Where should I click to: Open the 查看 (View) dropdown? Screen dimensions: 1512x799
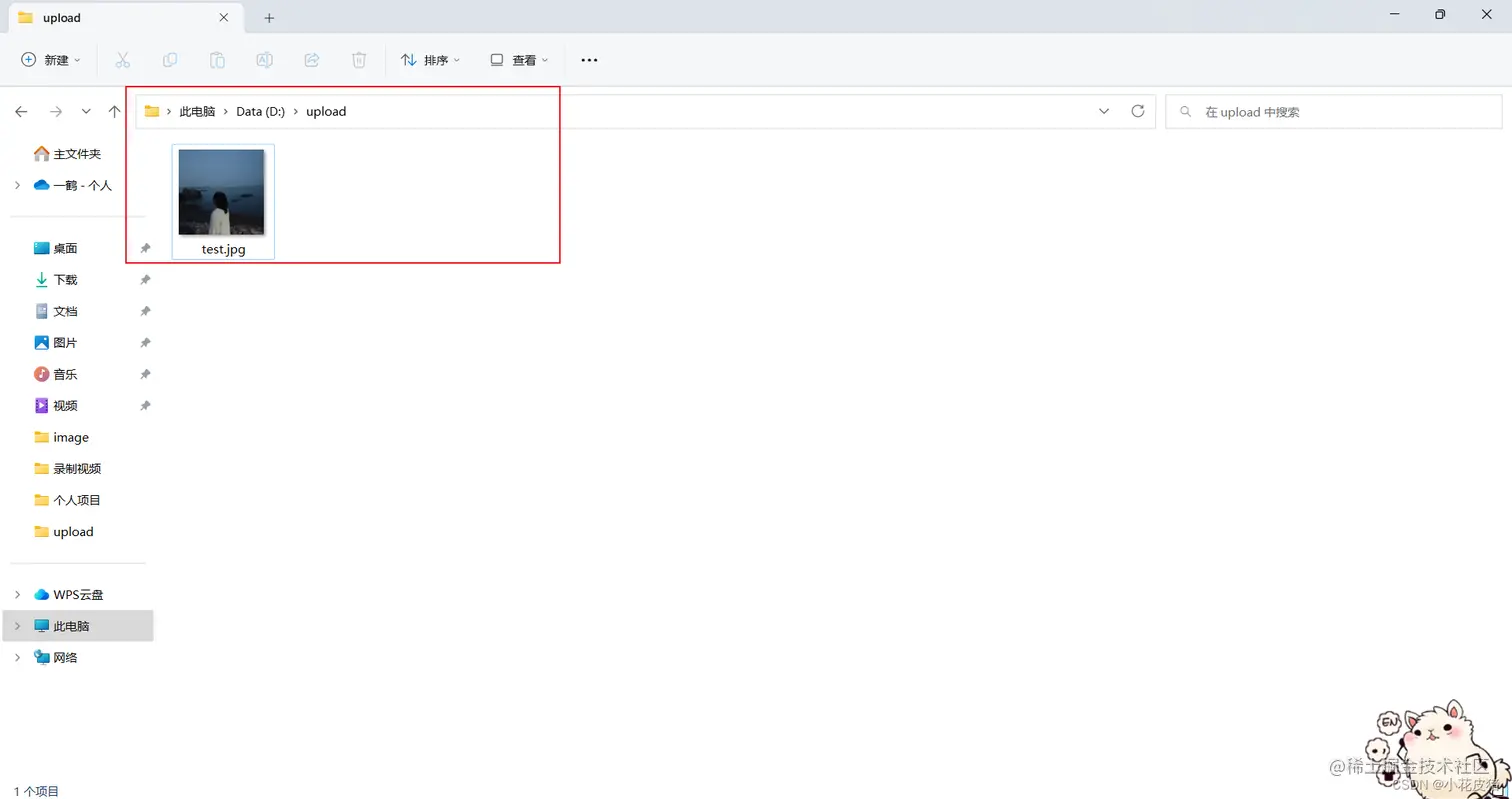[x=519, y=60]
